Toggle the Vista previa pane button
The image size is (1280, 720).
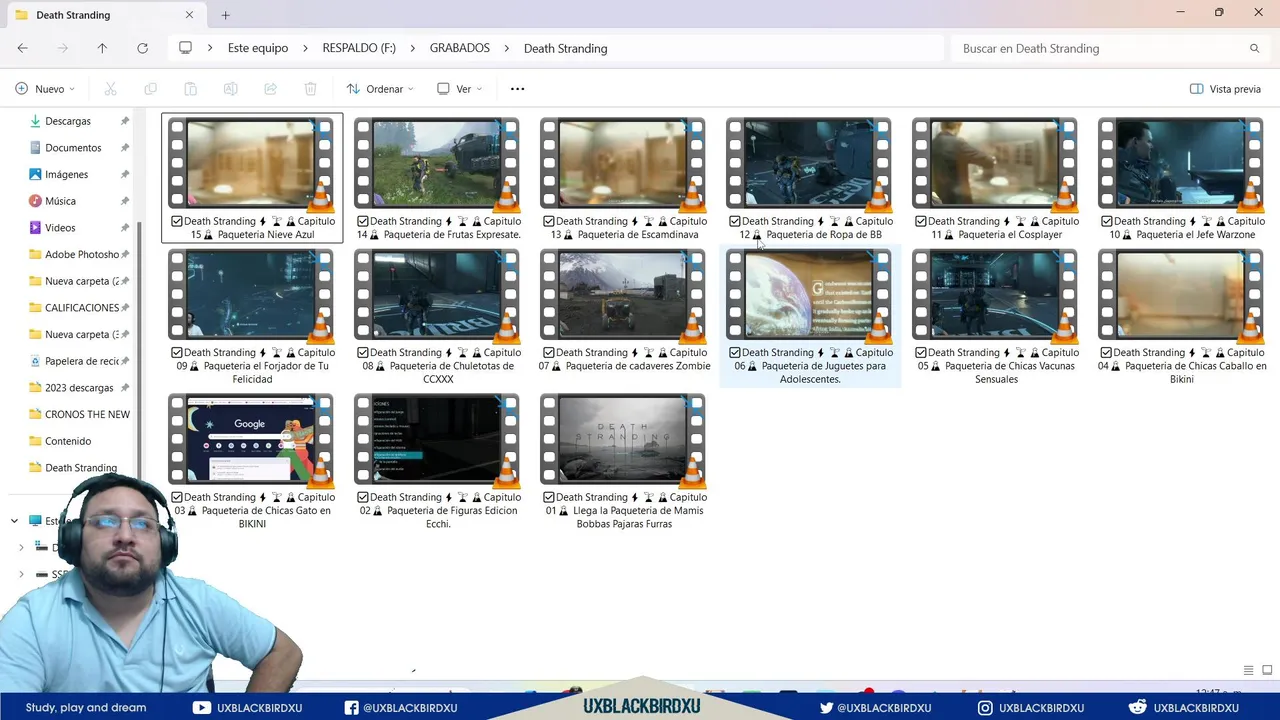1225,89
